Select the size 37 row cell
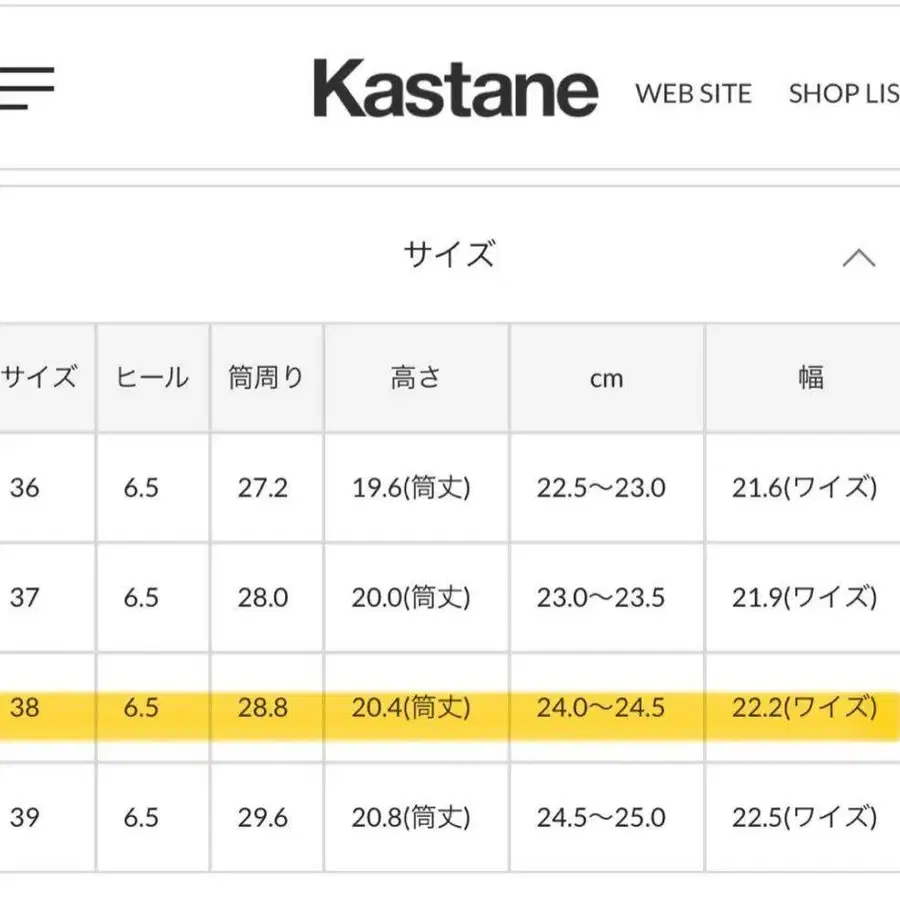This screenshot has width=900, height=900. tap(25, 598)
